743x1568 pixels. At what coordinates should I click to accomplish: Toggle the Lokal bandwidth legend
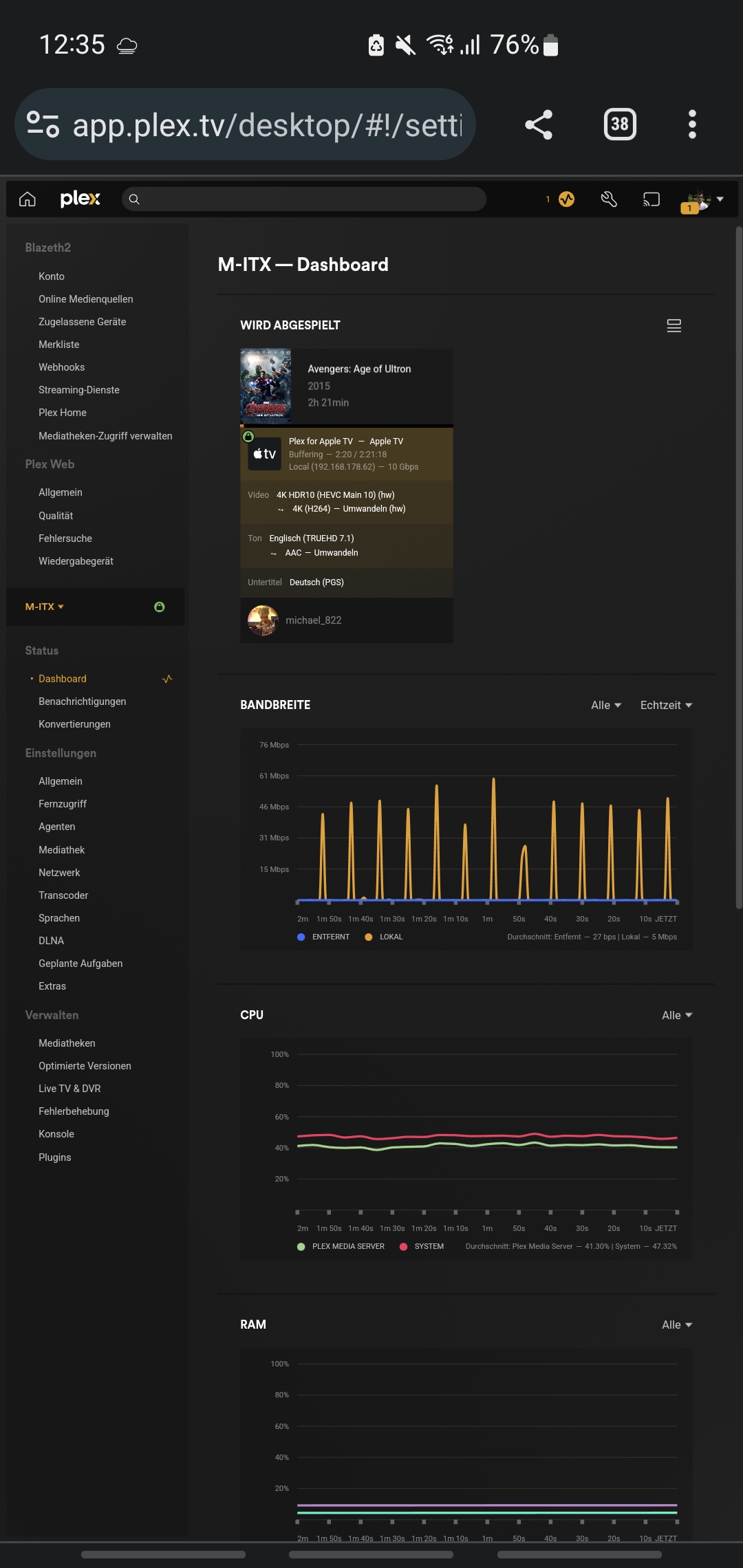tap(384, 937)
